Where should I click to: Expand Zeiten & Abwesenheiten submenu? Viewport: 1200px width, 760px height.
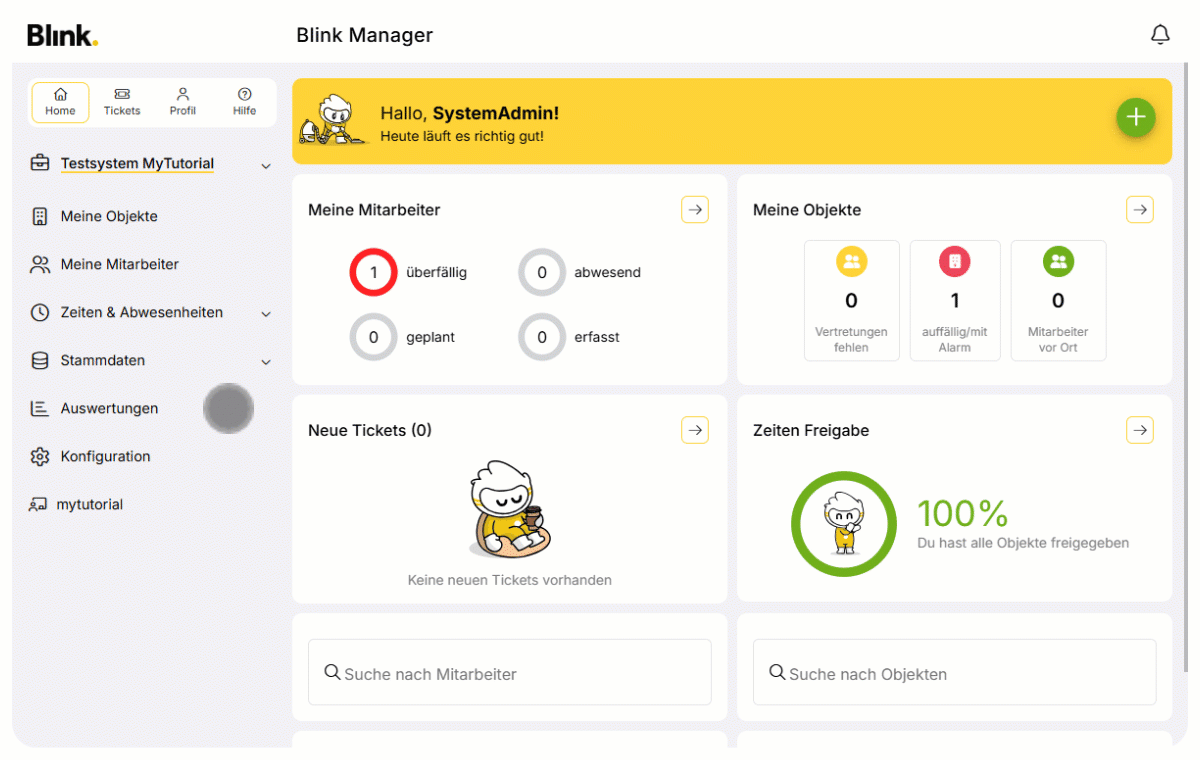click(x=266, y=313)
